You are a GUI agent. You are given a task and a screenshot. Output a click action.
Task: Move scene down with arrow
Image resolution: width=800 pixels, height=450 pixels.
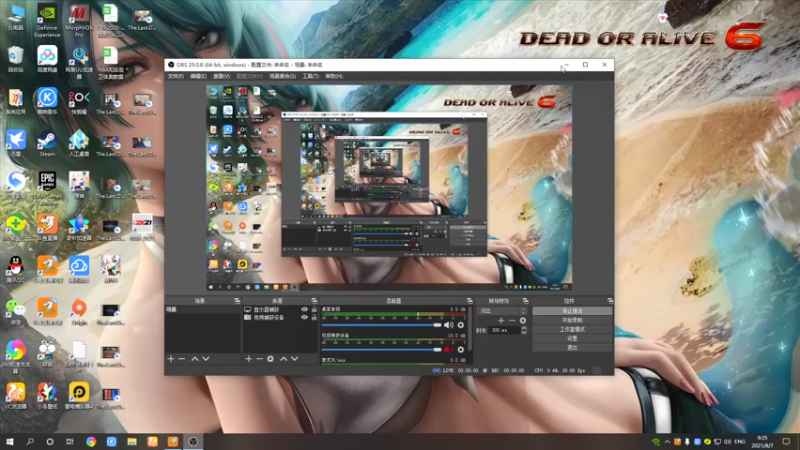tap(206, 359)
